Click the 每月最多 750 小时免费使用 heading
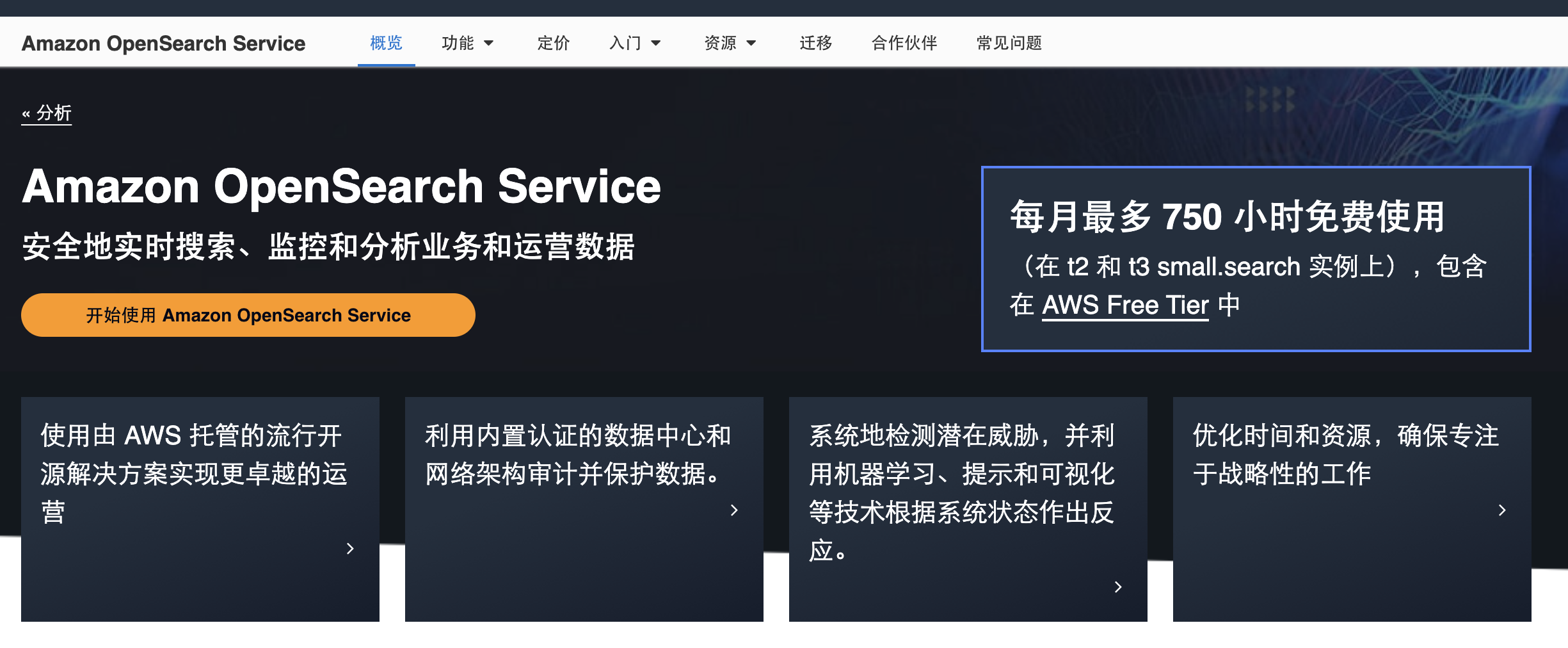 point(1228,216)
